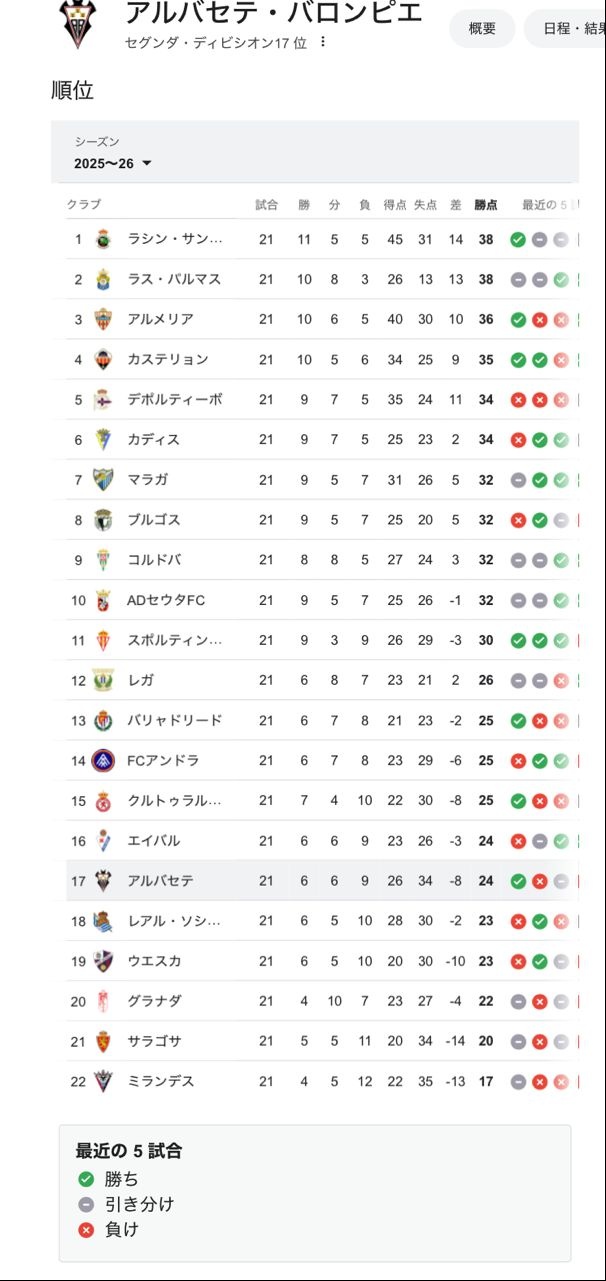Switch to the 概要 tab
This screenshot has width=606, height=1281.
pos(482,28)
